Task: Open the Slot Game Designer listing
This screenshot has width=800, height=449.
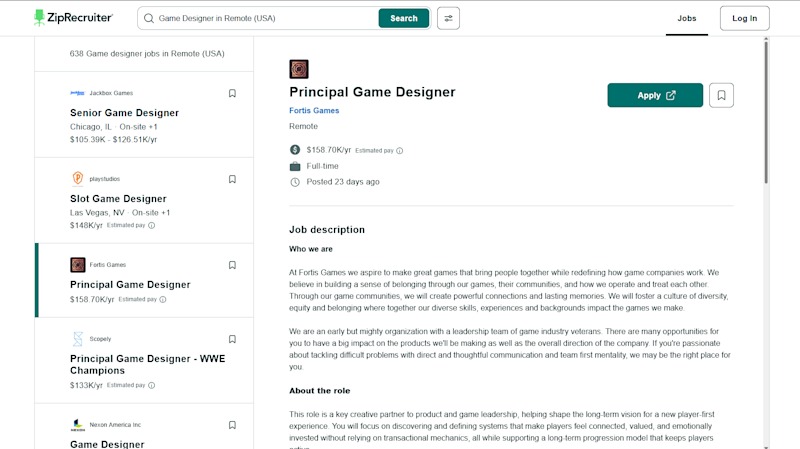Action: (x=118, y=198)
